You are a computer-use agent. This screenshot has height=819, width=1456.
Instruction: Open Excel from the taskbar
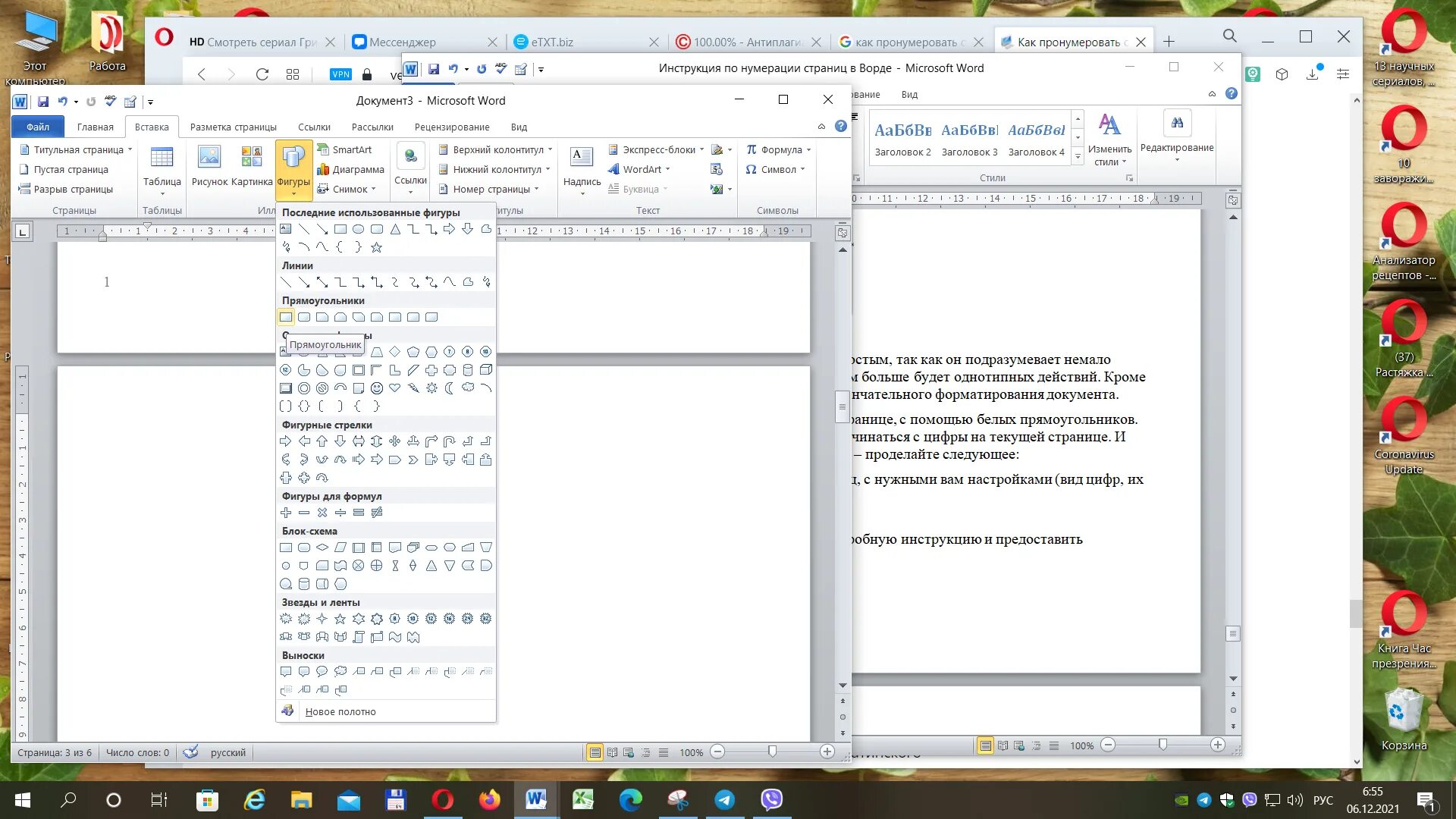tap(582, 799)
